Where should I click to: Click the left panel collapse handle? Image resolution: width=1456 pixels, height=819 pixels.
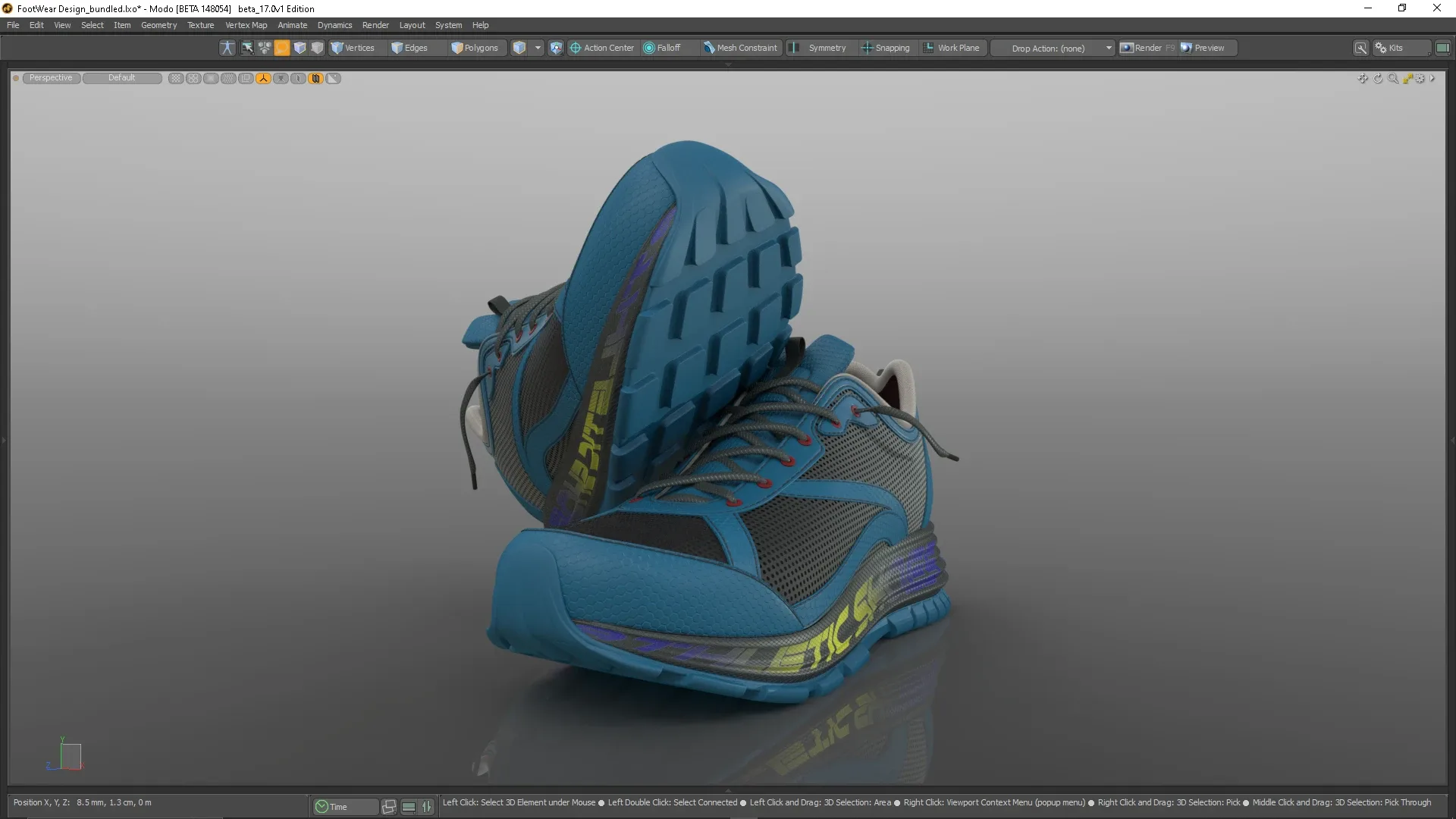pos(4,440)
